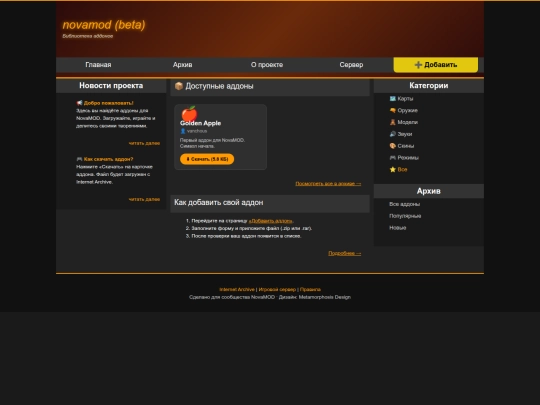This screenshot has height=405, width=540.
Task: Open the gamepad icon for Режимы category
Action: (x=393, y=158)
